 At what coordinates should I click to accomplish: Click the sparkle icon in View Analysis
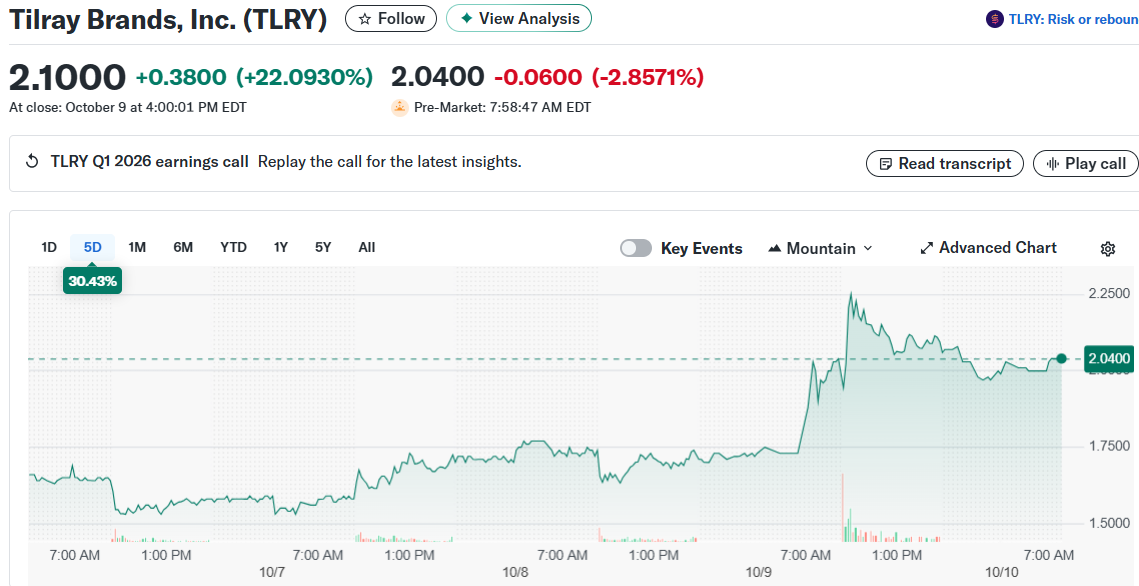pyautogui.click(x=466, y=19)
